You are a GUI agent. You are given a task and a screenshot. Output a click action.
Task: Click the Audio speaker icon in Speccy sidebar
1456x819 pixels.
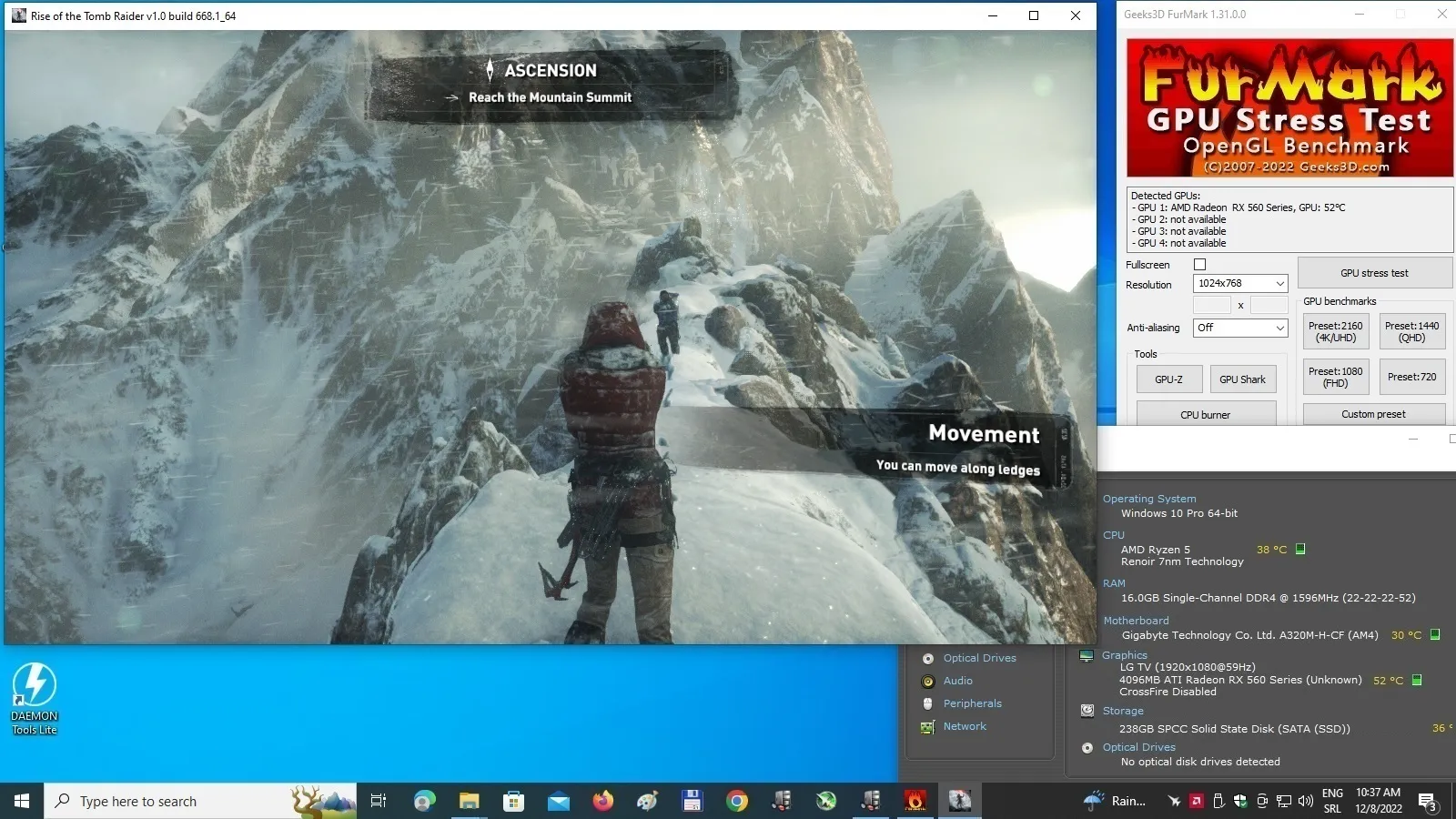pyautogui.click(x=928, y=681)
